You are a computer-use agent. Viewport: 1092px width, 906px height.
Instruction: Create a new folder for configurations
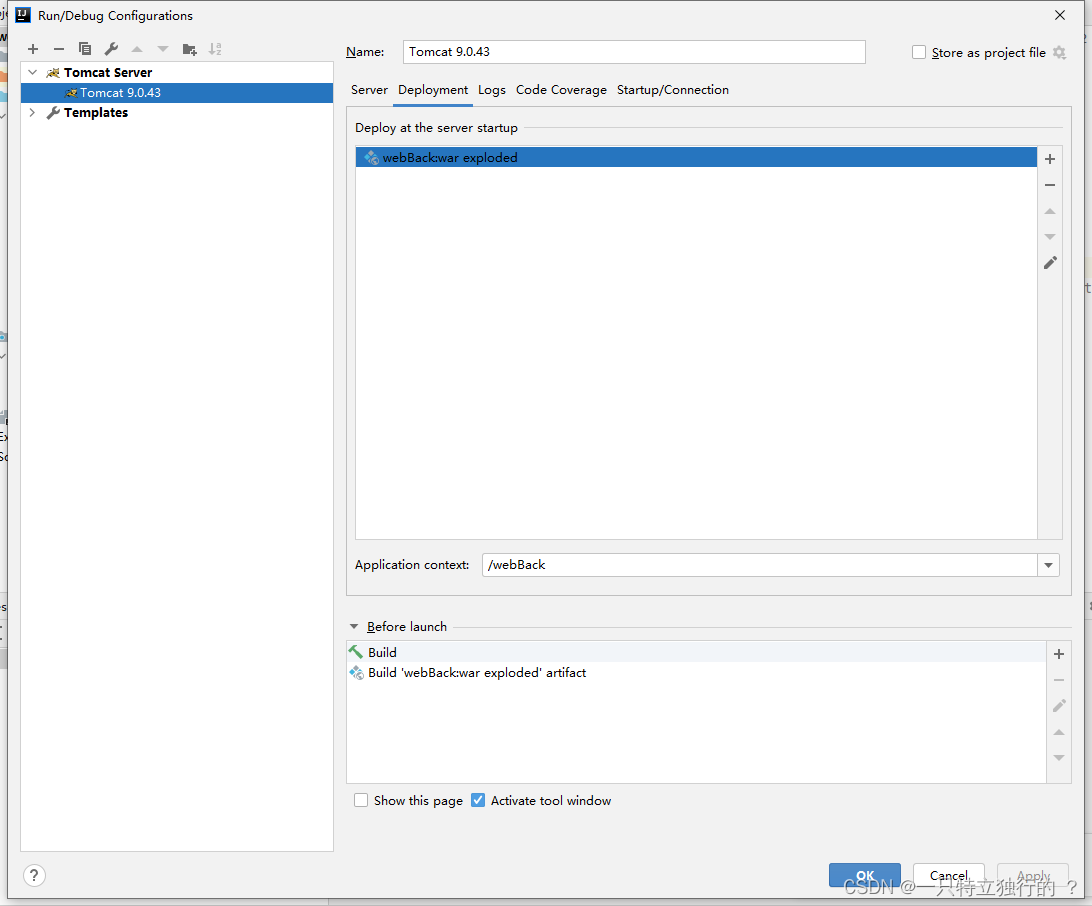coord(189,48)
